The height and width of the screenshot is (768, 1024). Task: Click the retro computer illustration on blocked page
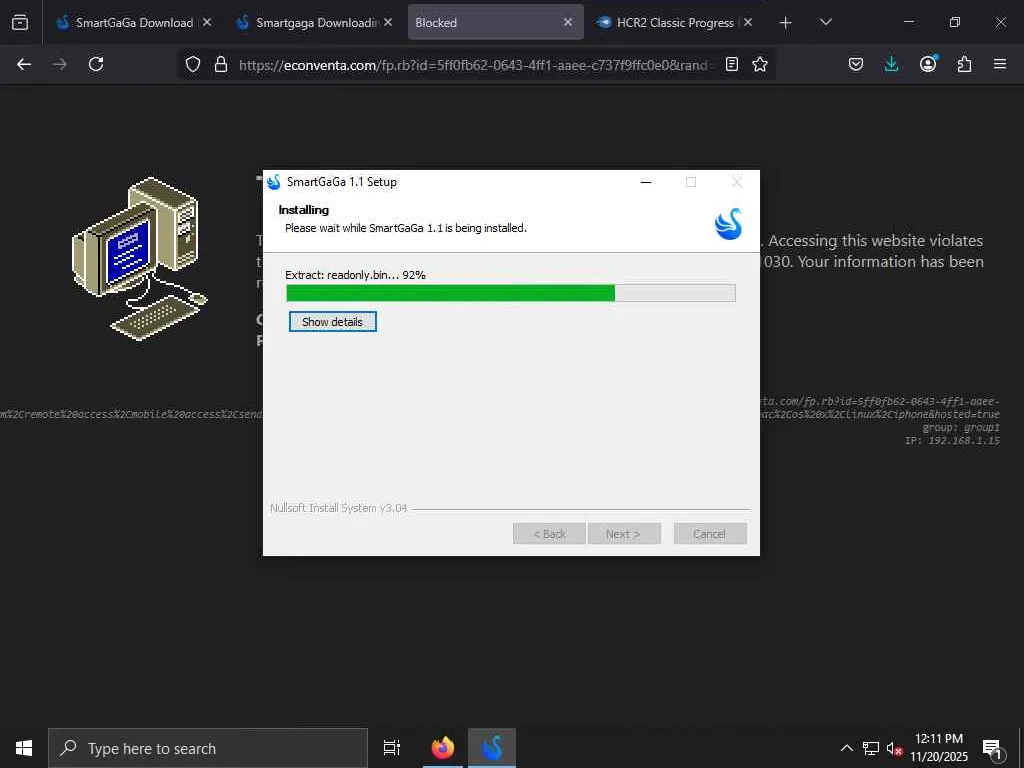(x=140, y=259)
